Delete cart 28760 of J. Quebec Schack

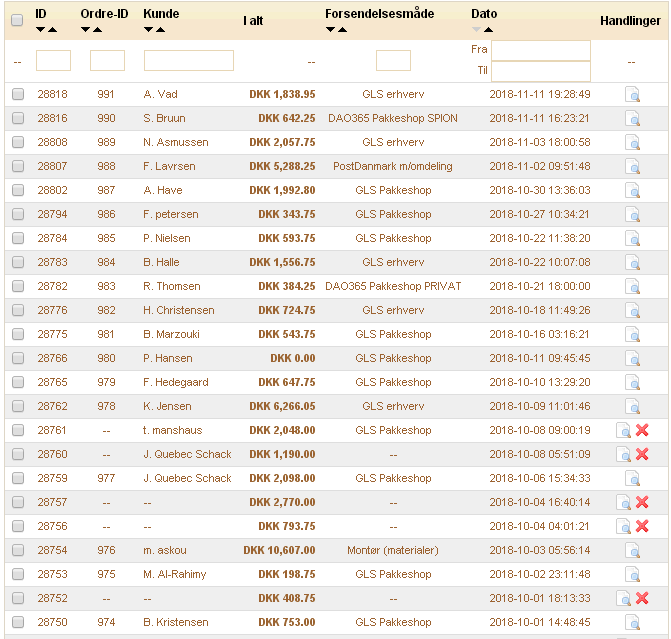[642, 454]
